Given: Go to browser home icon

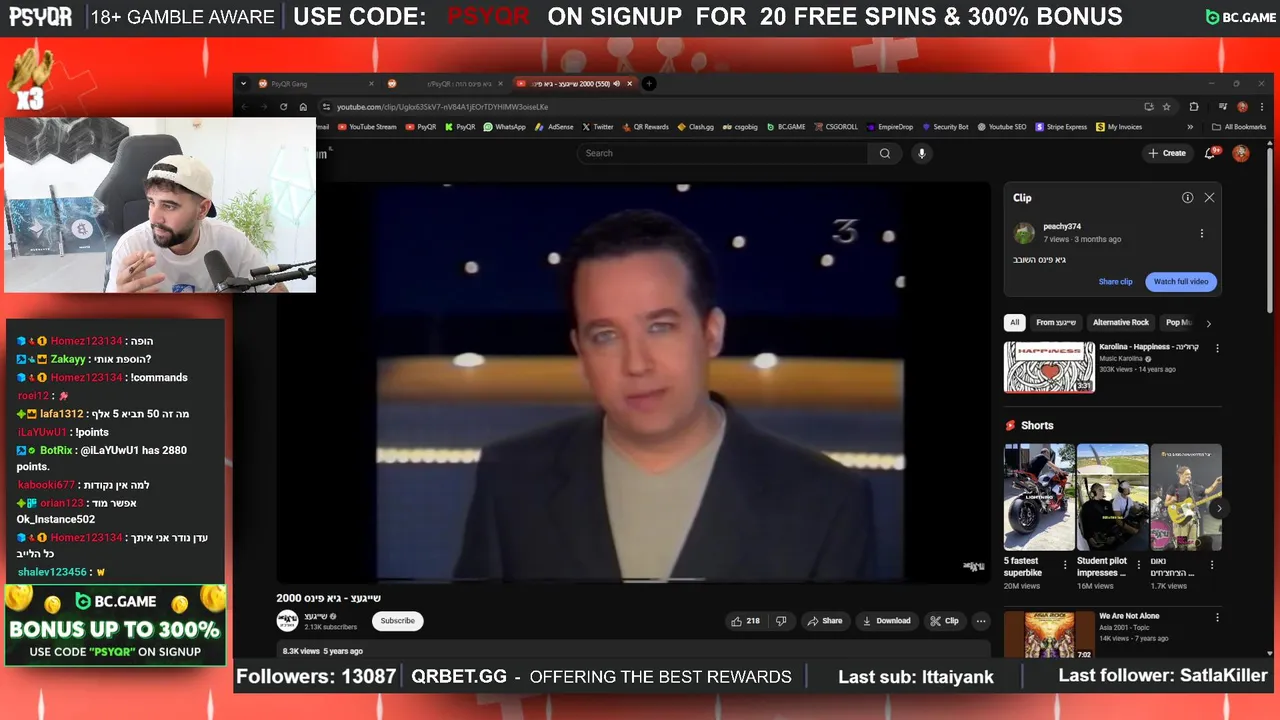Looking at the screenshot, I should (x=303, y=107).
